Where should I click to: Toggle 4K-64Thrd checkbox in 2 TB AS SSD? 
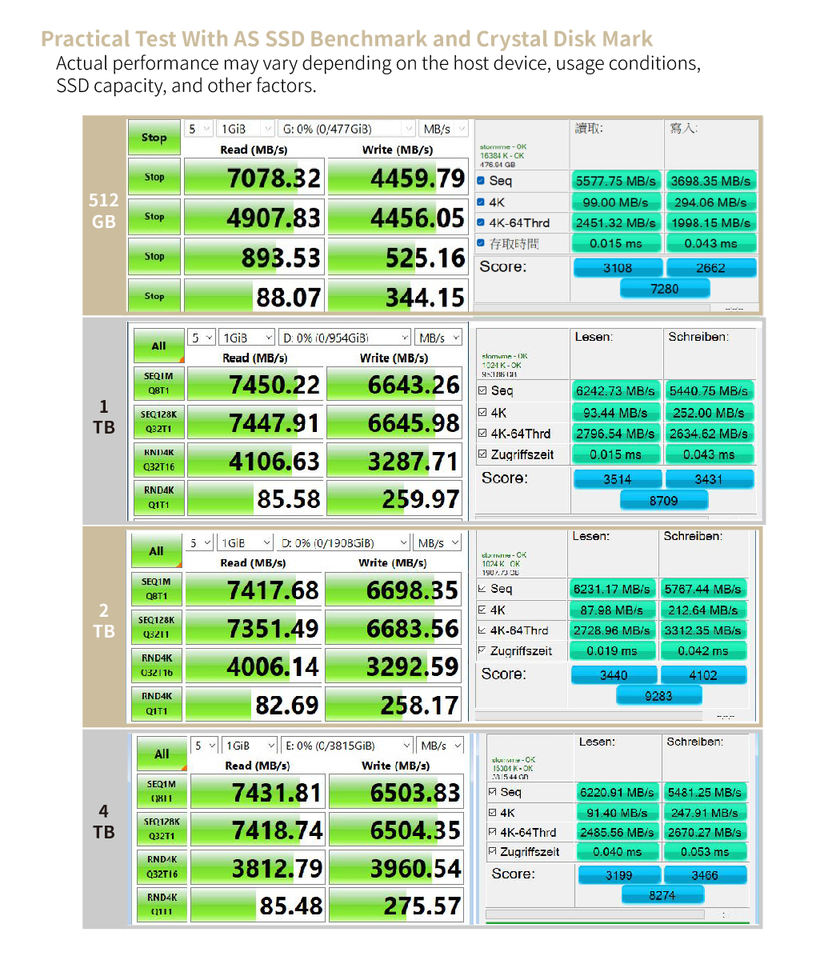pyautogui.click(x=482, y=630)
